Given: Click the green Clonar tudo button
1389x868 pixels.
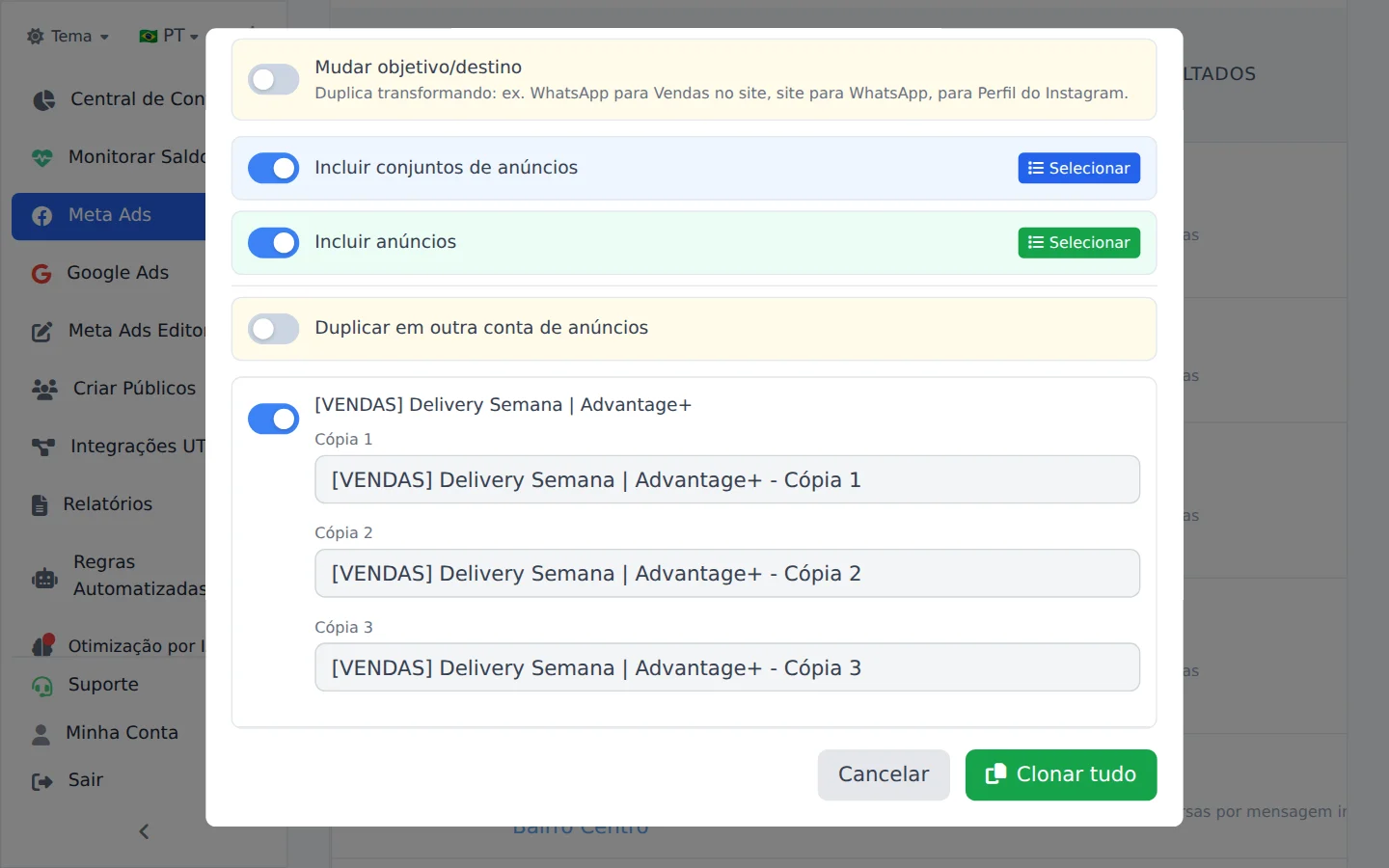Looking at the screenshot, I should click(x=1061, y=774).
